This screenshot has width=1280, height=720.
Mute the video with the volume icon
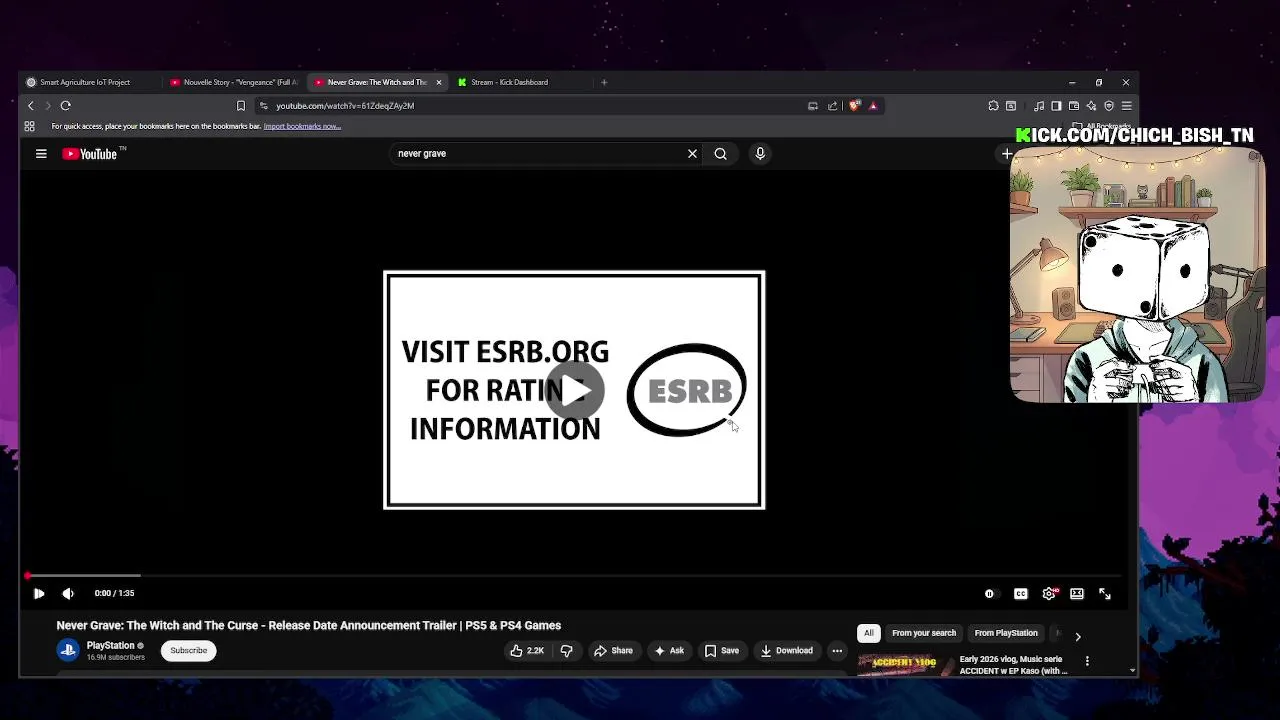(x=68, y=594)
